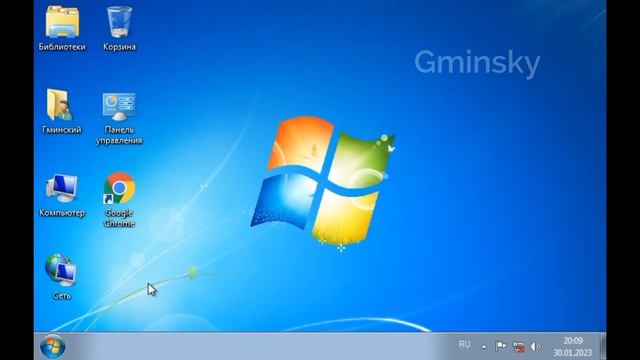Open the volume speaker tray icon
This screenshot has height=360, width=640.
[x=535, y=347]
